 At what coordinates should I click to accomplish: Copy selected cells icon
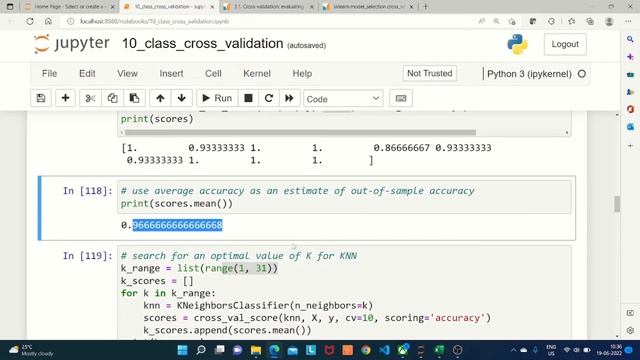pyautogui.click(x=112, y=98)
